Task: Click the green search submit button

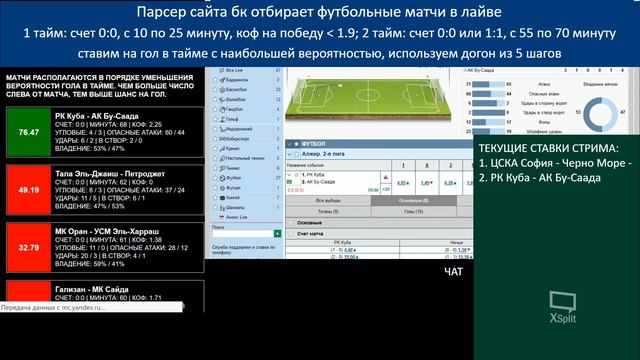Action: [278, 233]
